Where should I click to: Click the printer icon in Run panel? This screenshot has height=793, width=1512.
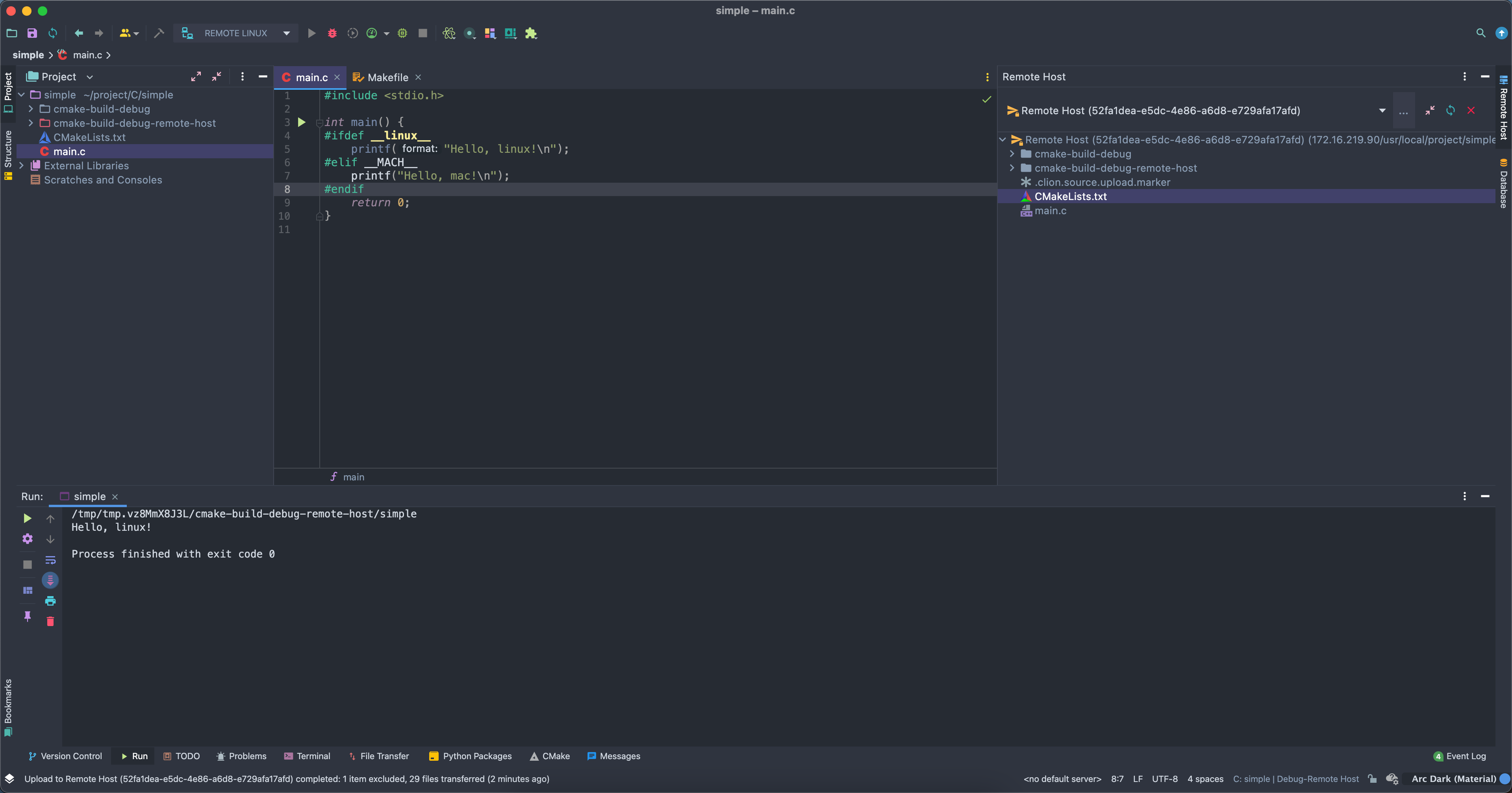50,600
